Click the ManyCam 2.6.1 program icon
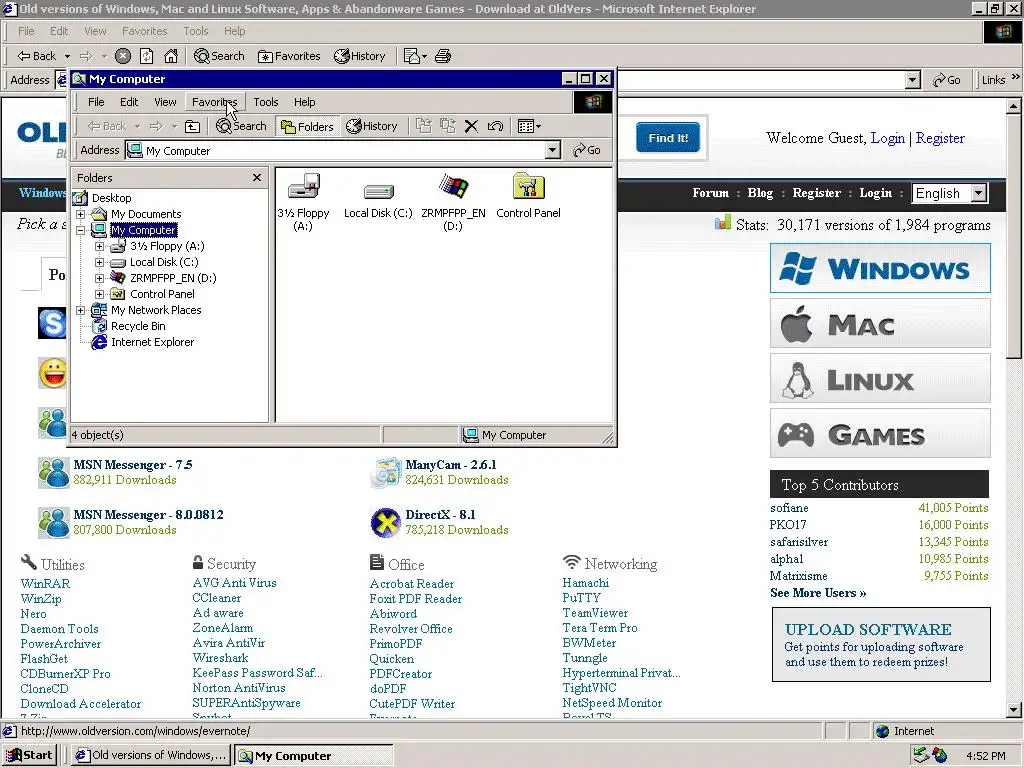Image resolution: width=1024 pixels, height=768 pixels. click(385, 473)
